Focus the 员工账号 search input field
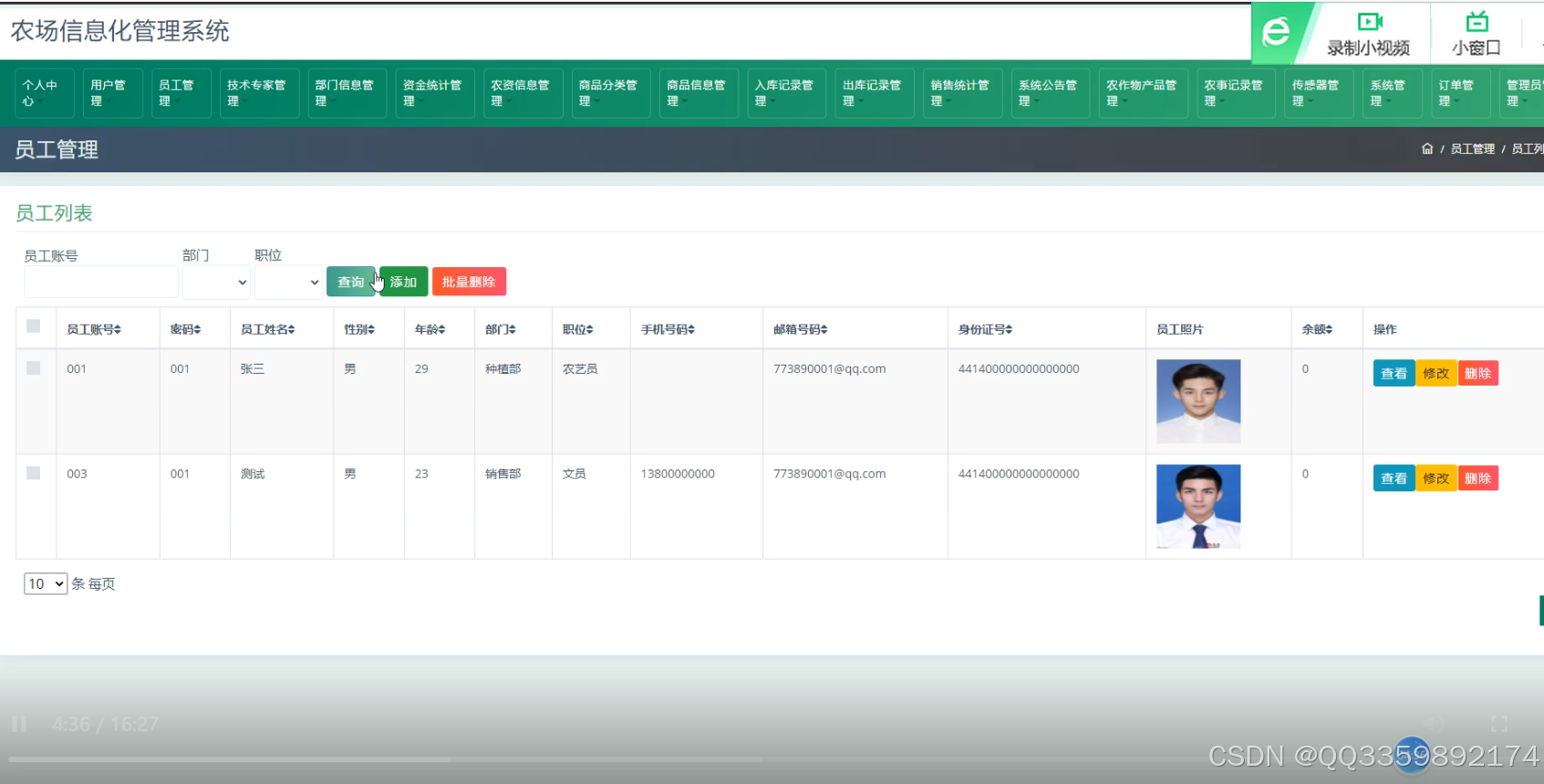1544x784 pixels. [101, 283]
